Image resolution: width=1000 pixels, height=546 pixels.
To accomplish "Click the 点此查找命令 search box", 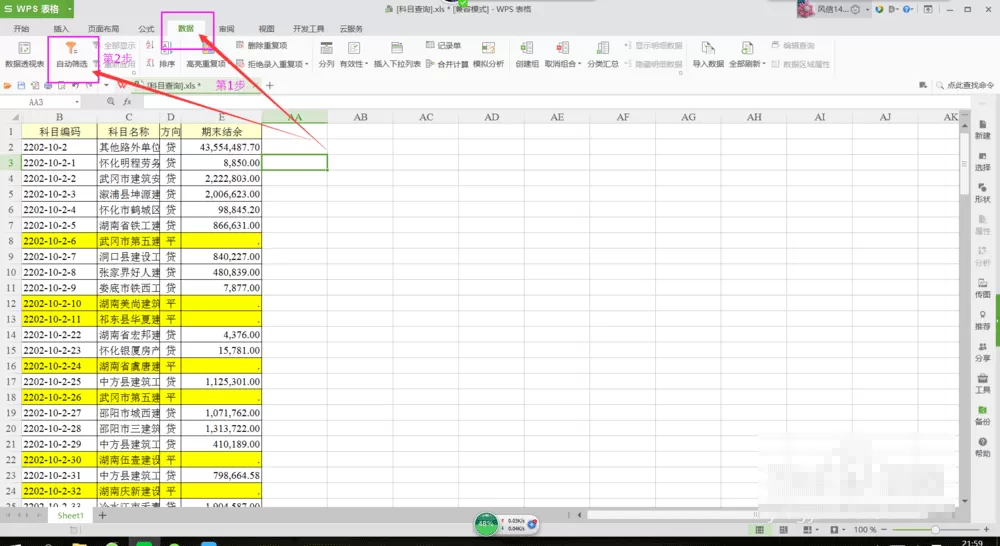I will (964, 85).
